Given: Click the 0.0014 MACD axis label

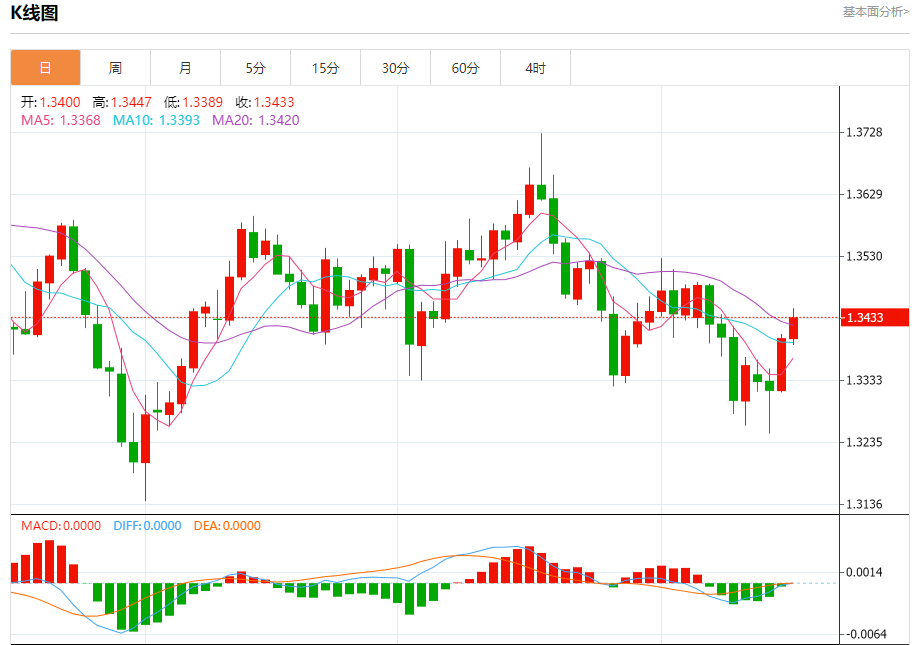Looking at the screenshot, I should pos(865,573).
